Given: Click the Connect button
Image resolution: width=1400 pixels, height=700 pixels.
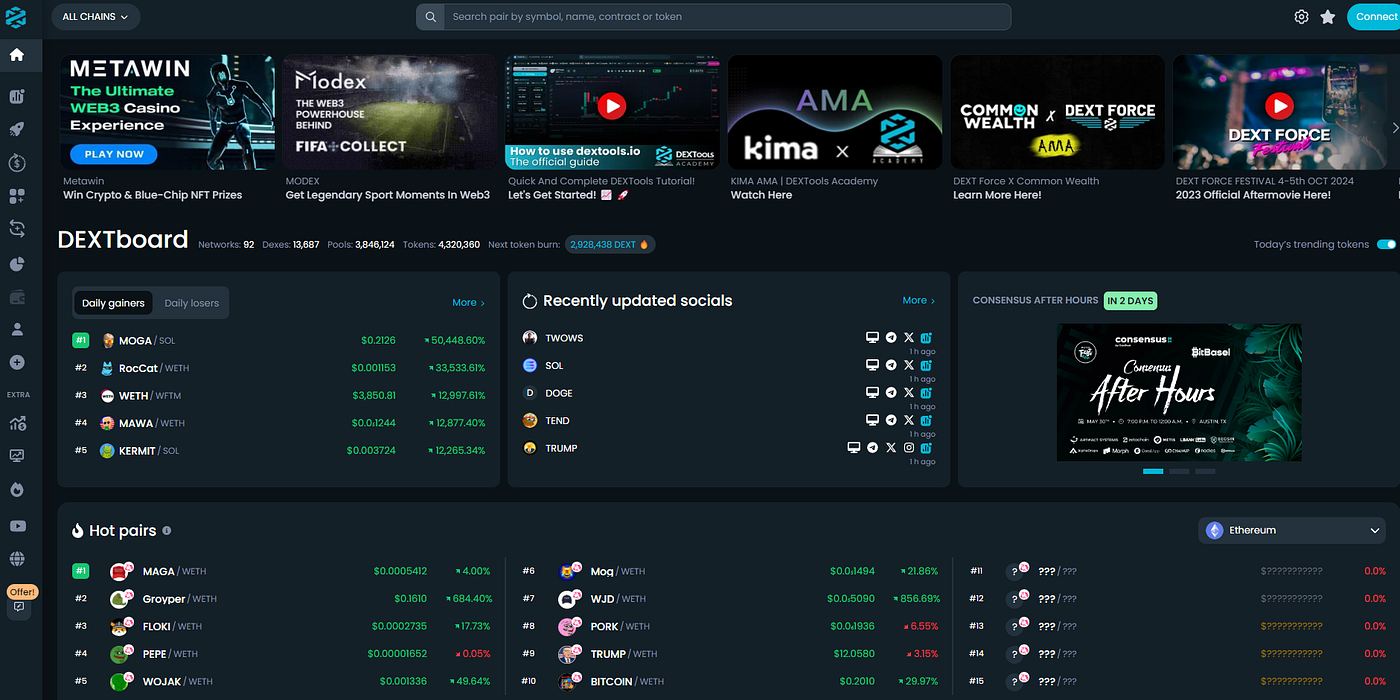Looking at the screenshot, I should coord(1376,17).
